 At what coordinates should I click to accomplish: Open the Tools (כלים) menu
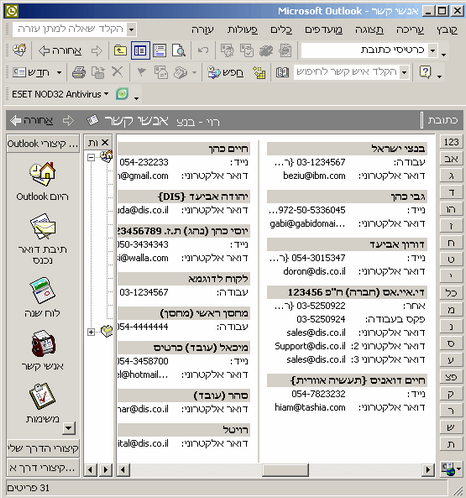281,30
